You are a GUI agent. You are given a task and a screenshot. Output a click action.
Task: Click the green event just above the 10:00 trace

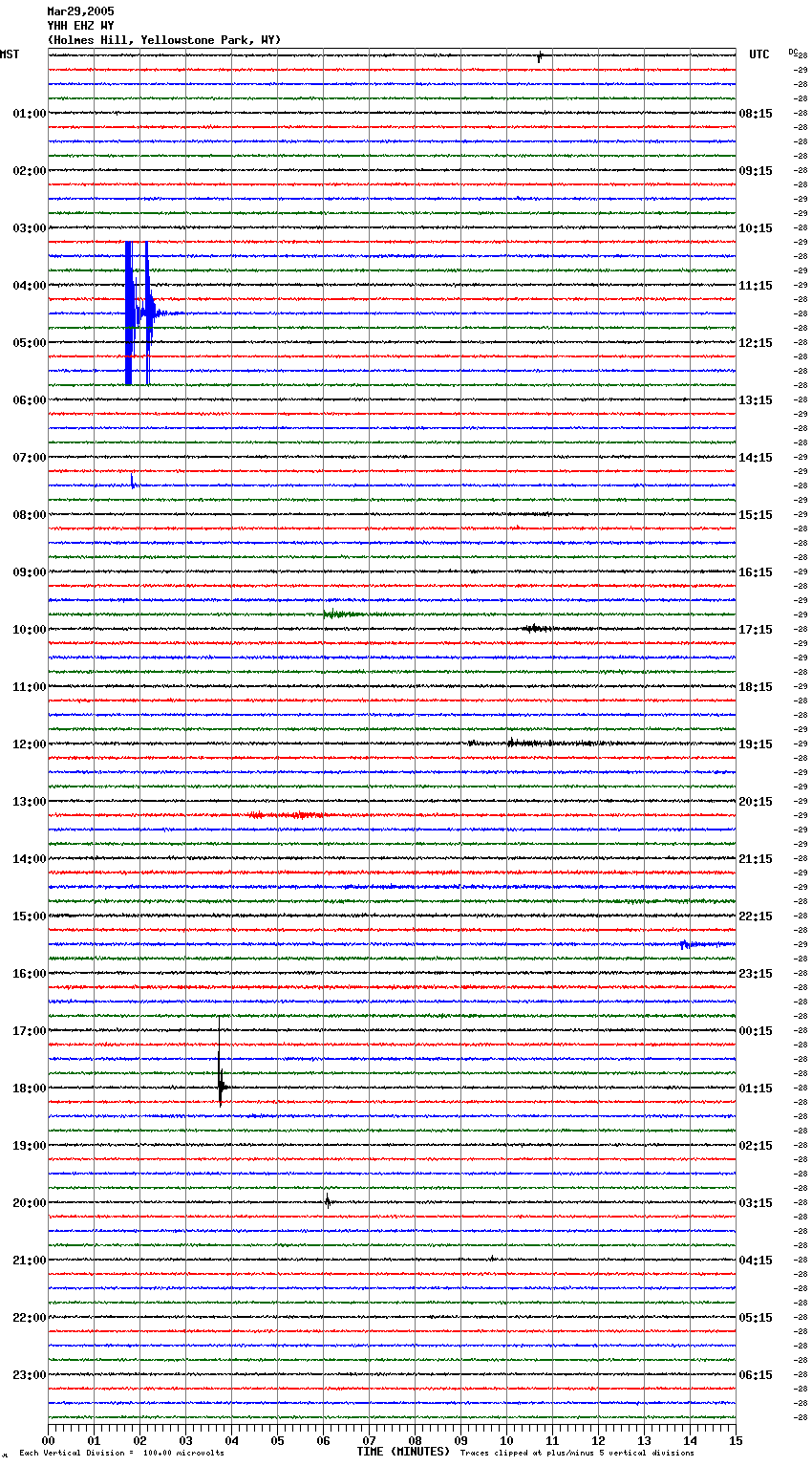click(344, 614)
